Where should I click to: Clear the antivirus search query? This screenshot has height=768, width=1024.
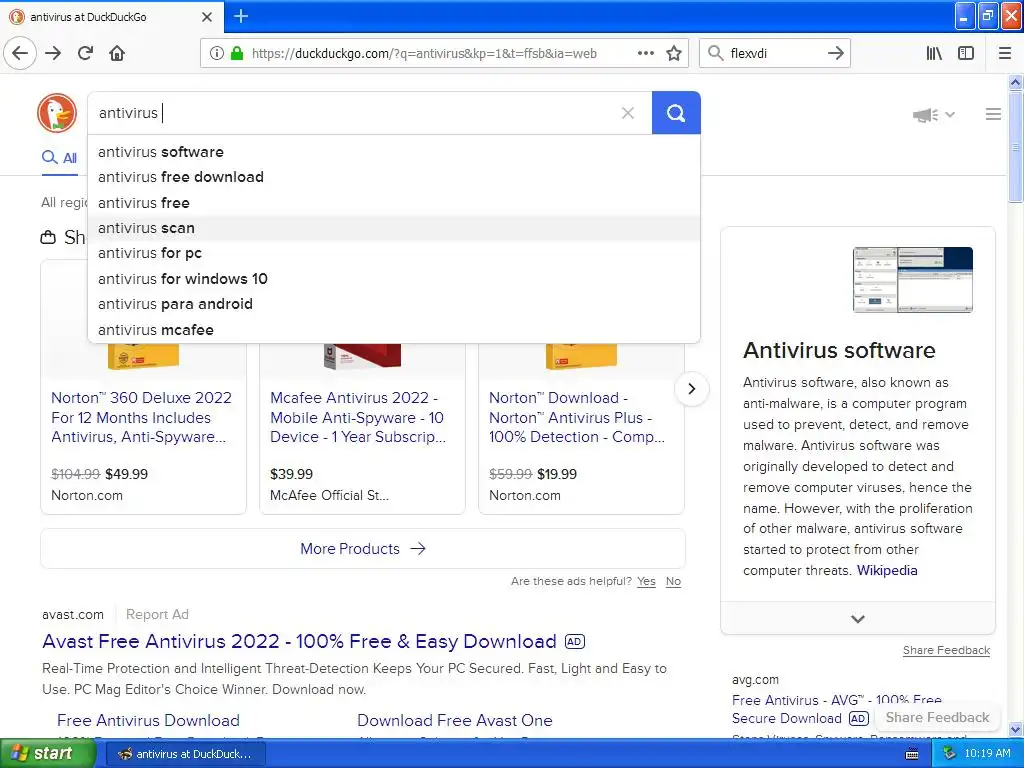628,113
